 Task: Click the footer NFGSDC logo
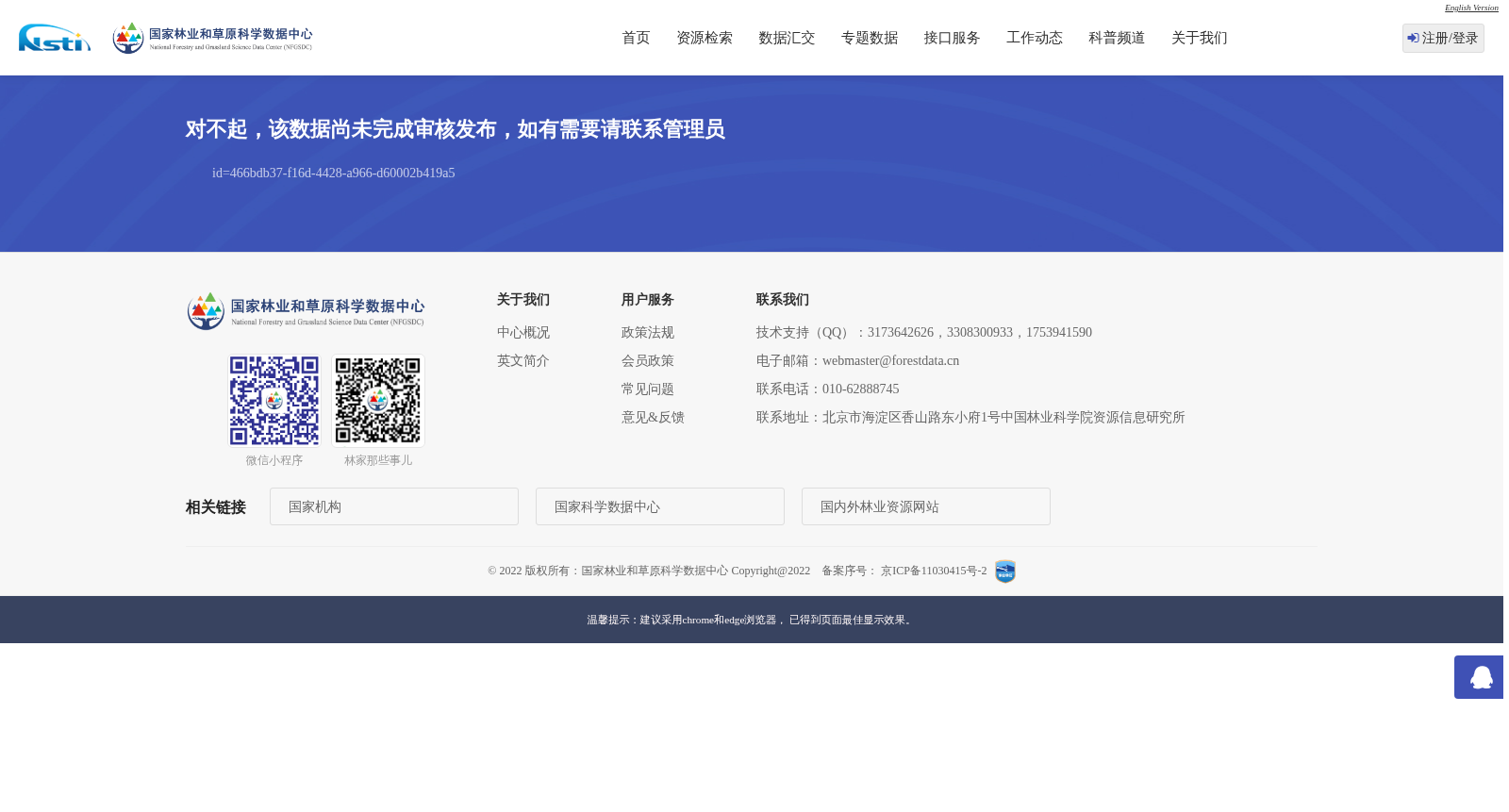pos(306,311)
